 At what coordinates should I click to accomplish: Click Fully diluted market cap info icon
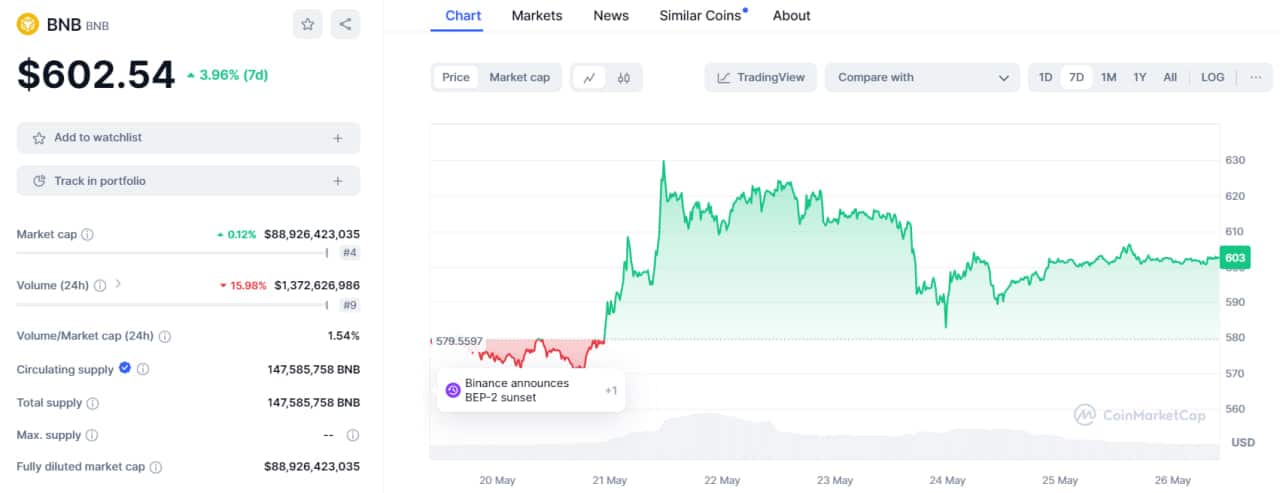coord(156,467)
